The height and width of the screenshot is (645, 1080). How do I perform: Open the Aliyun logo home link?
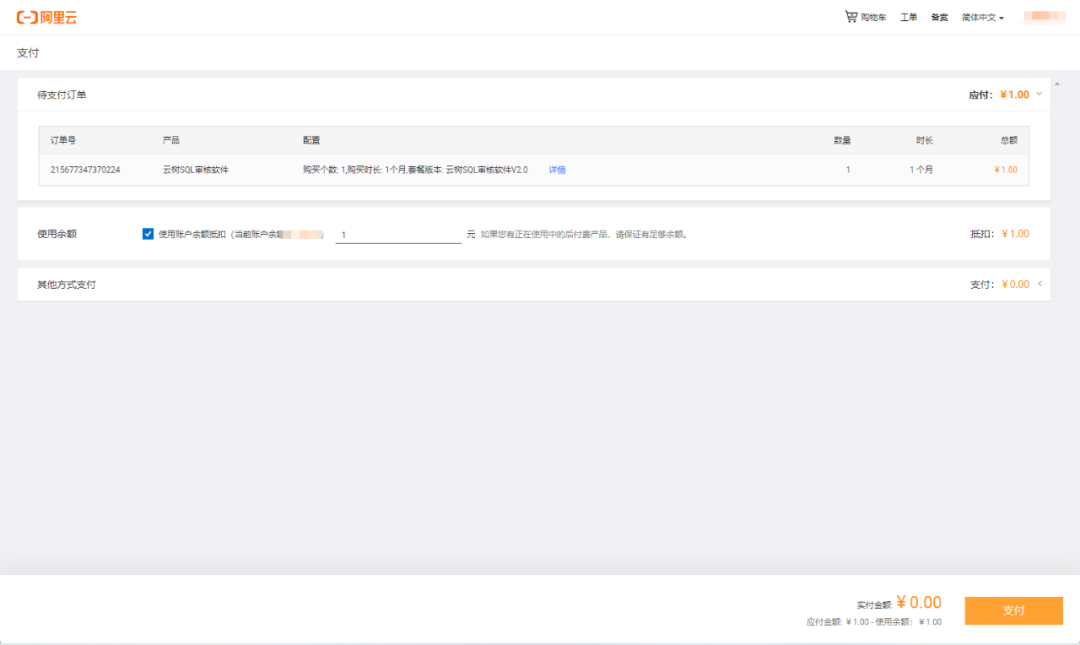tap(47, 17)
